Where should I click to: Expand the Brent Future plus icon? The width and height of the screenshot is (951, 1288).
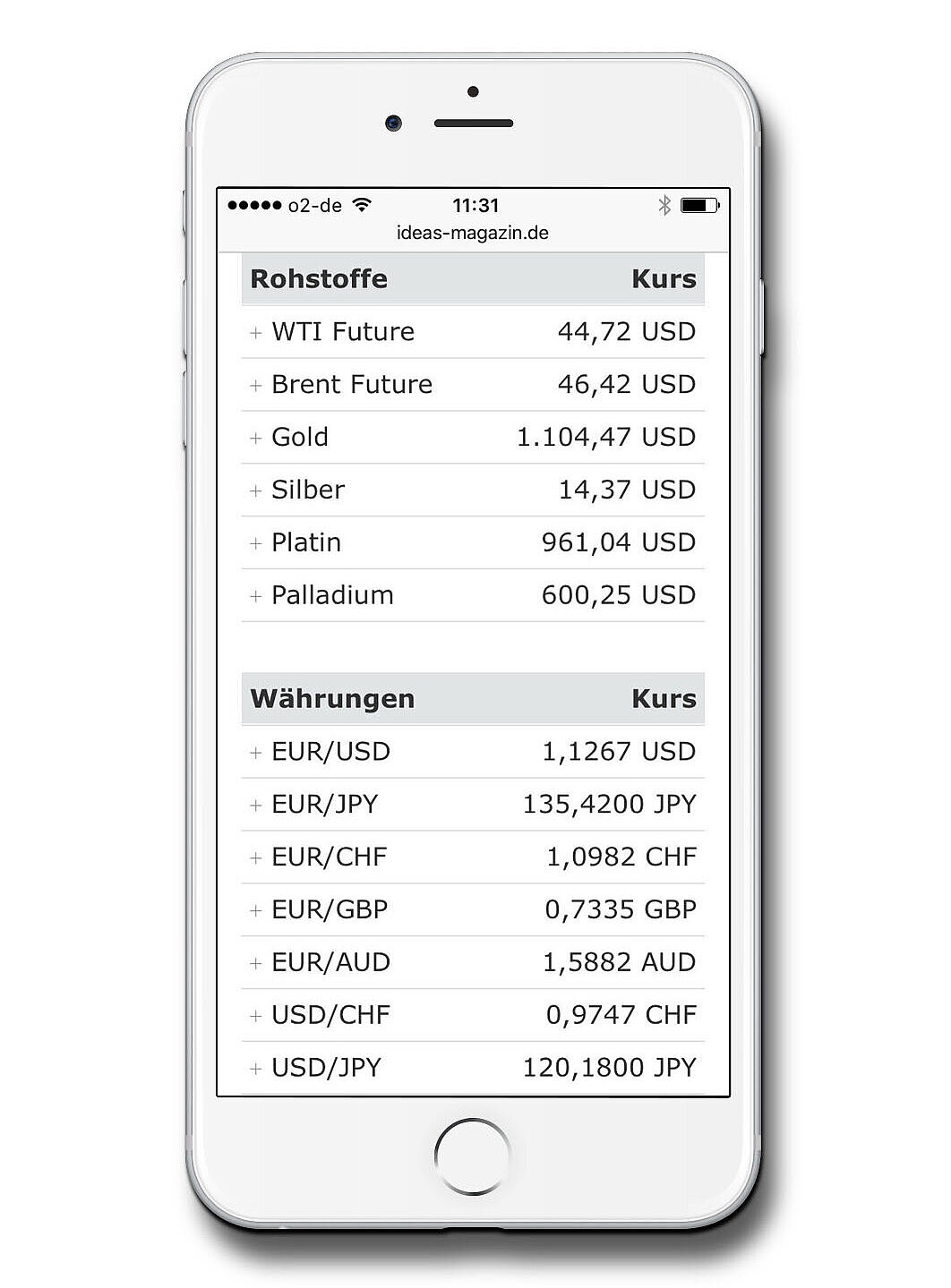click(x=256, y=386)
